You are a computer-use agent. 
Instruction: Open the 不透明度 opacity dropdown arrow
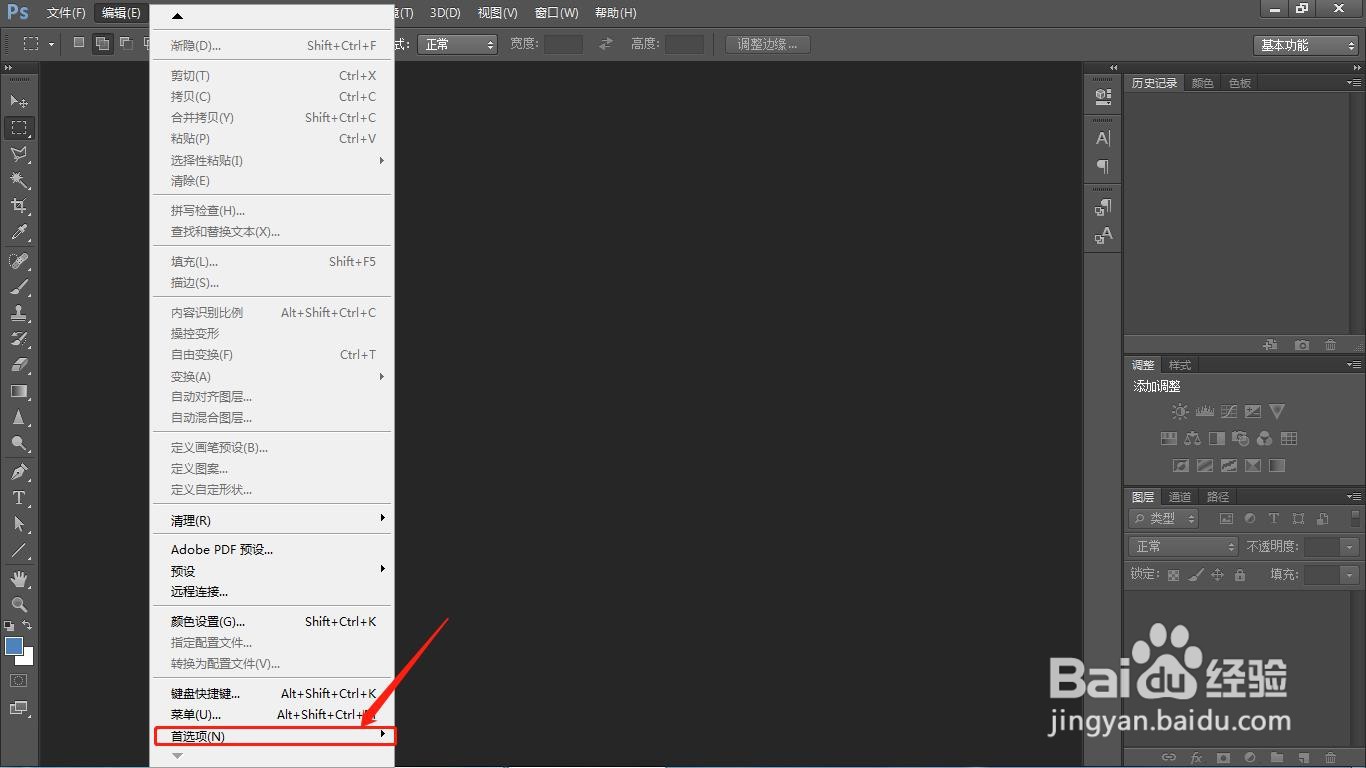pos(1350,547)
